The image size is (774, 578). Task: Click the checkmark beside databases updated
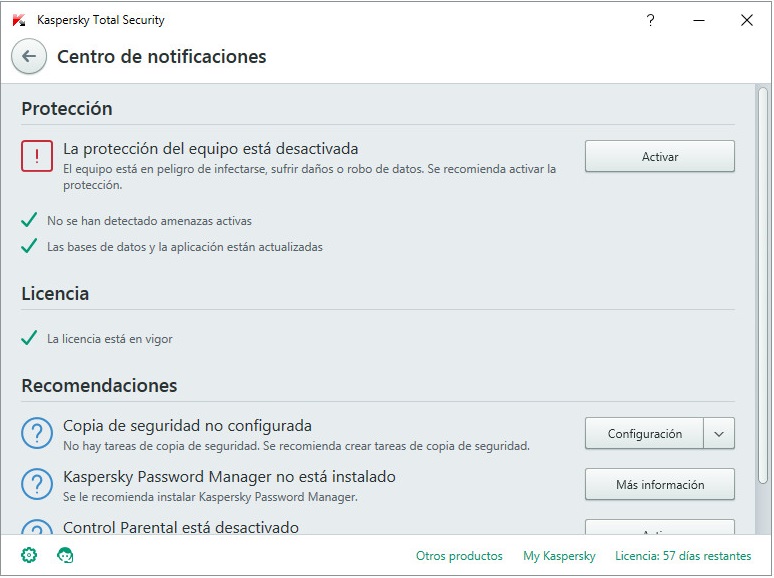pos(29,246)
